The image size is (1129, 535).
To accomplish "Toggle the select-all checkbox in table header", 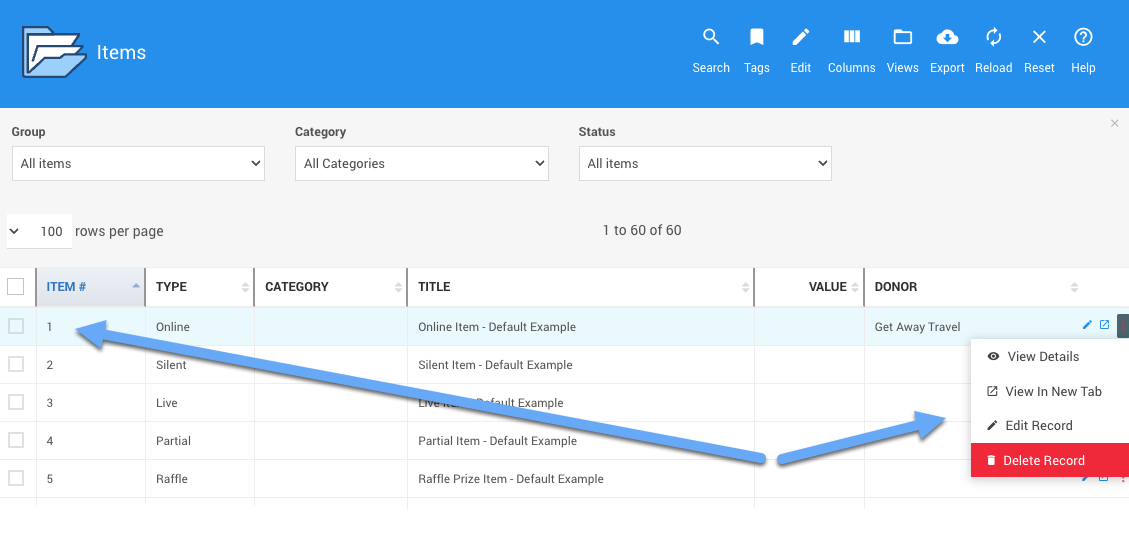I will (x=16, y=287).
